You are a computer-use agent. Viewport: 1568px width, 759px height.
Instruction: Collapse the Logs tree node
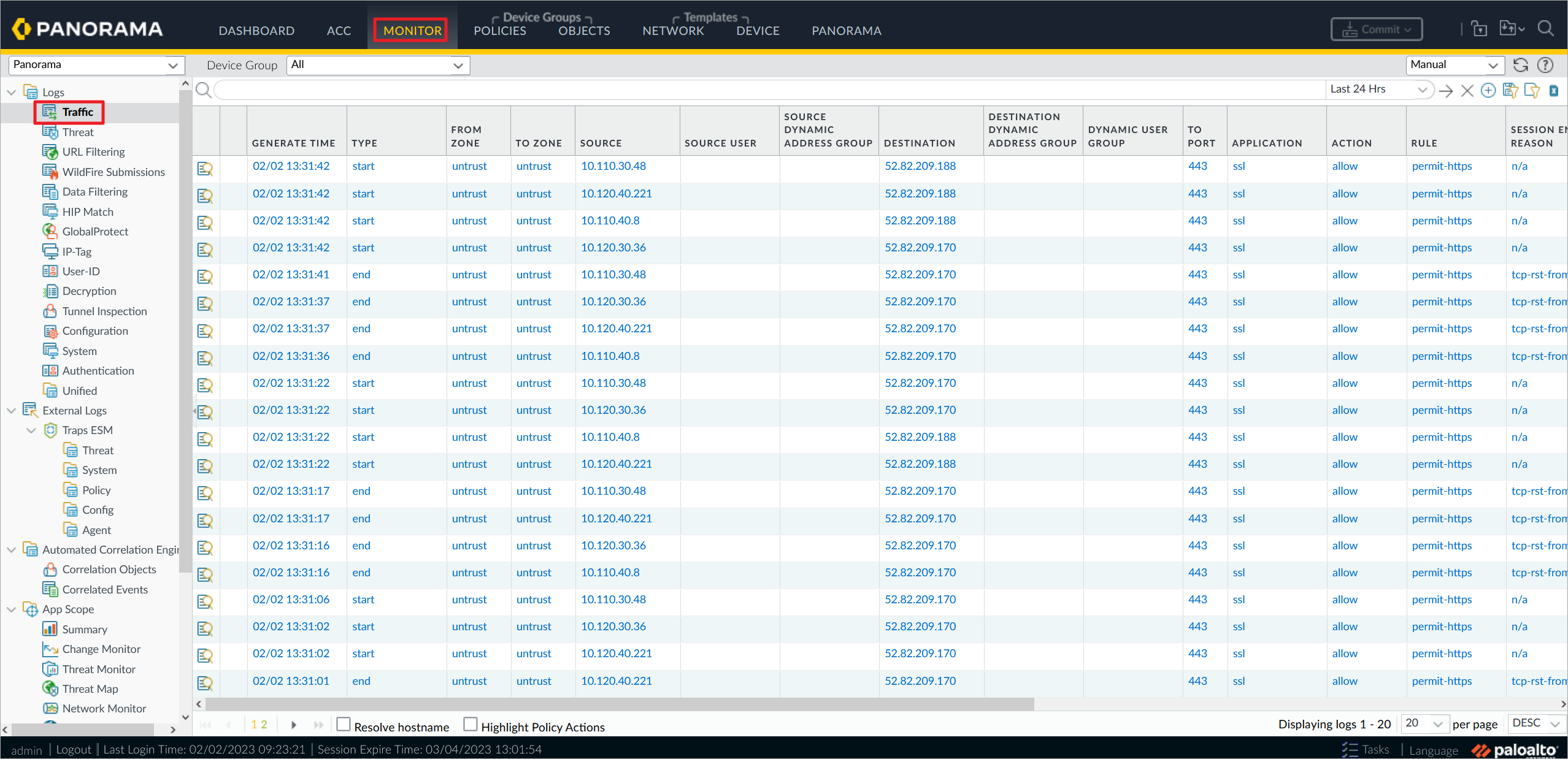[x=11, y=93]
